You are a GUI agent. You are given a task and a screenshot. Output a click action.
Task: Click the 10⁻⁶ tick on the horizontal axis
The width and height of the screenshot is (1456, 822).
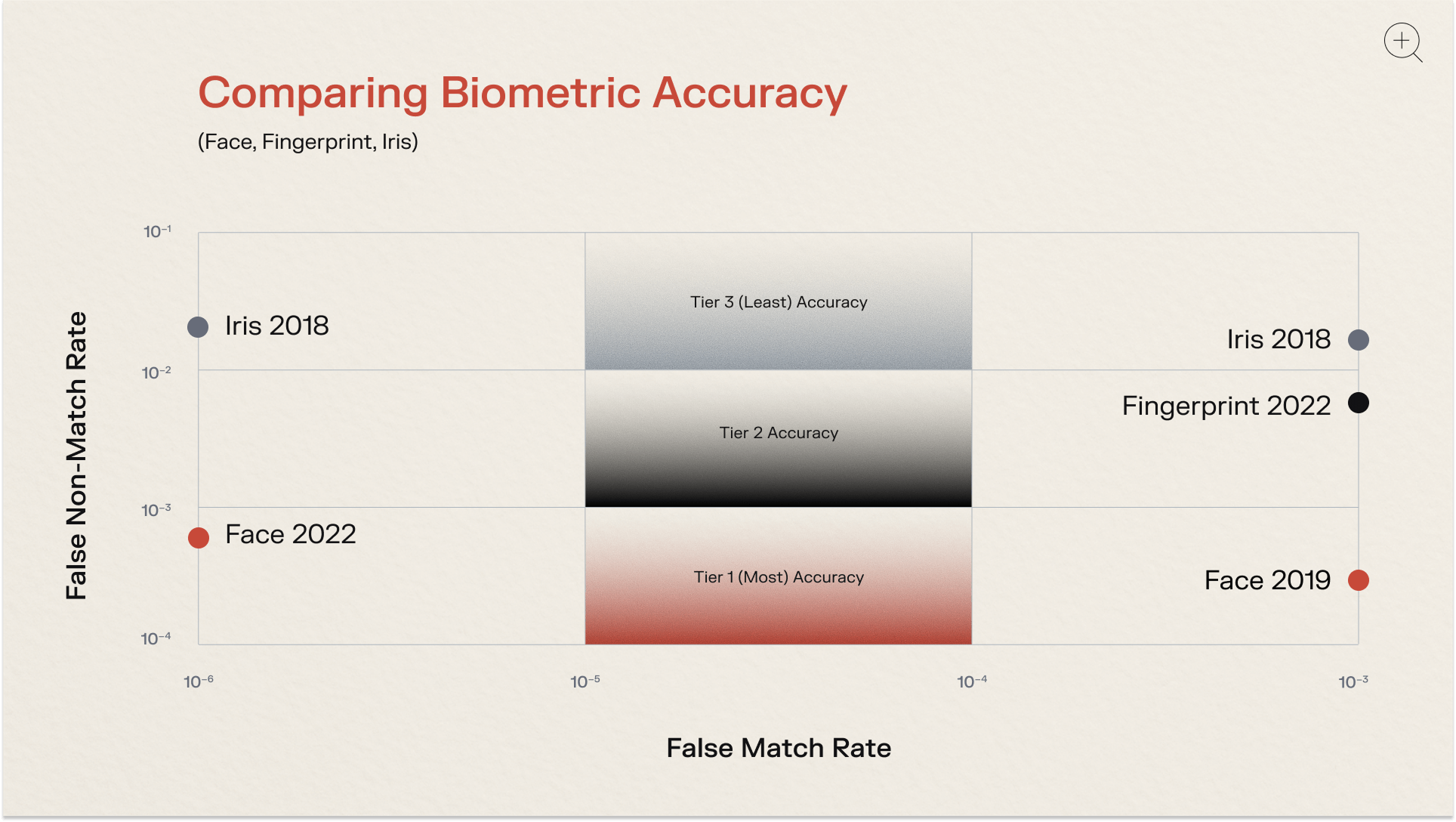point(199,681)
